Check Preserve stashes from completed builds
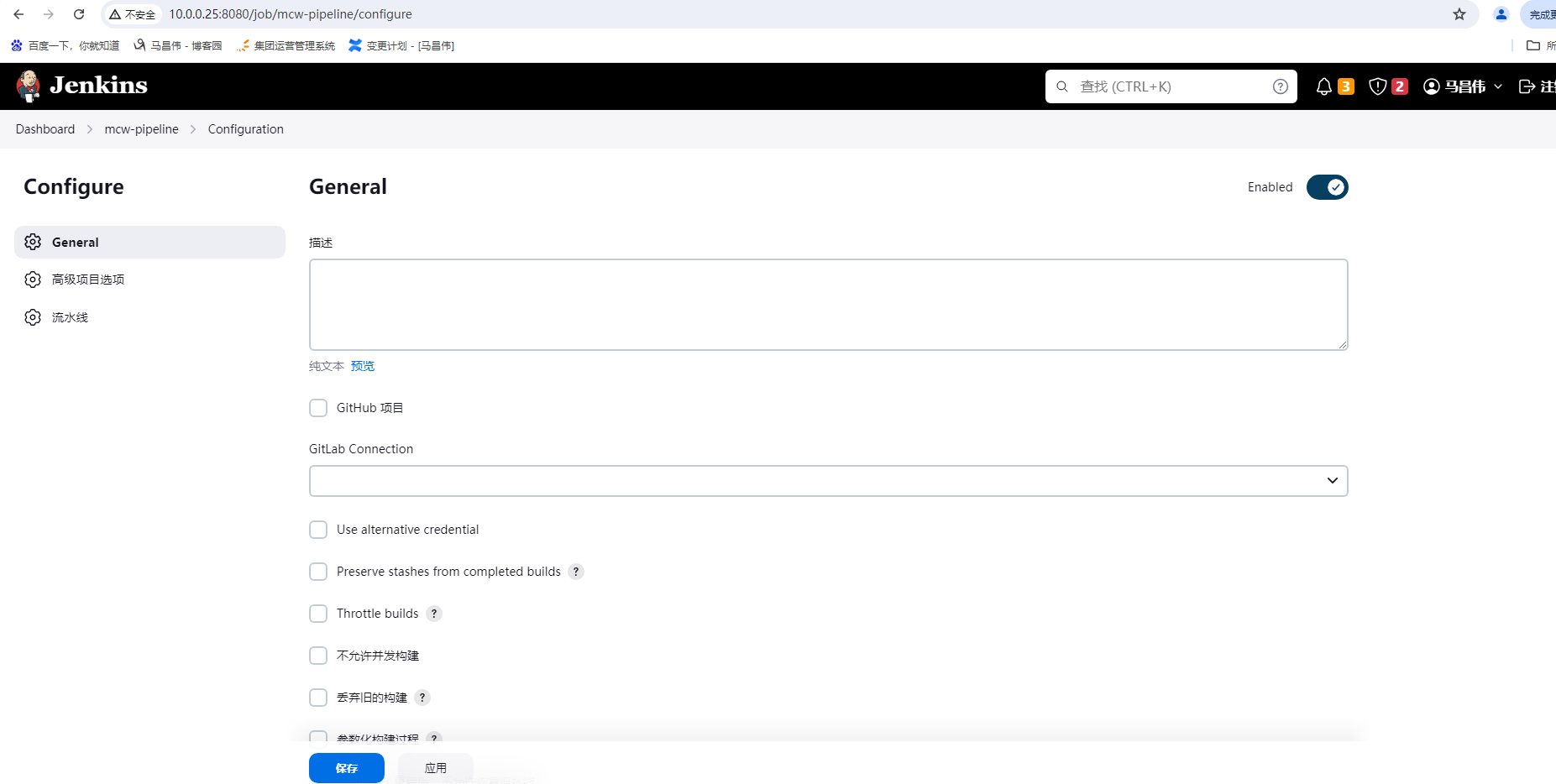 tap(318, 572)
